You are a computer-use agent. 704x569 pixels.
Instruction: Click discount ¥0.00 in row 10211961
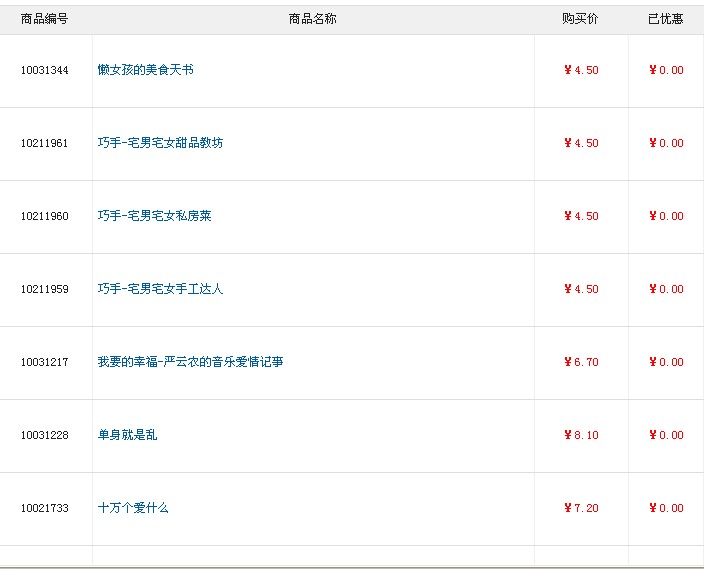point(666,143)
